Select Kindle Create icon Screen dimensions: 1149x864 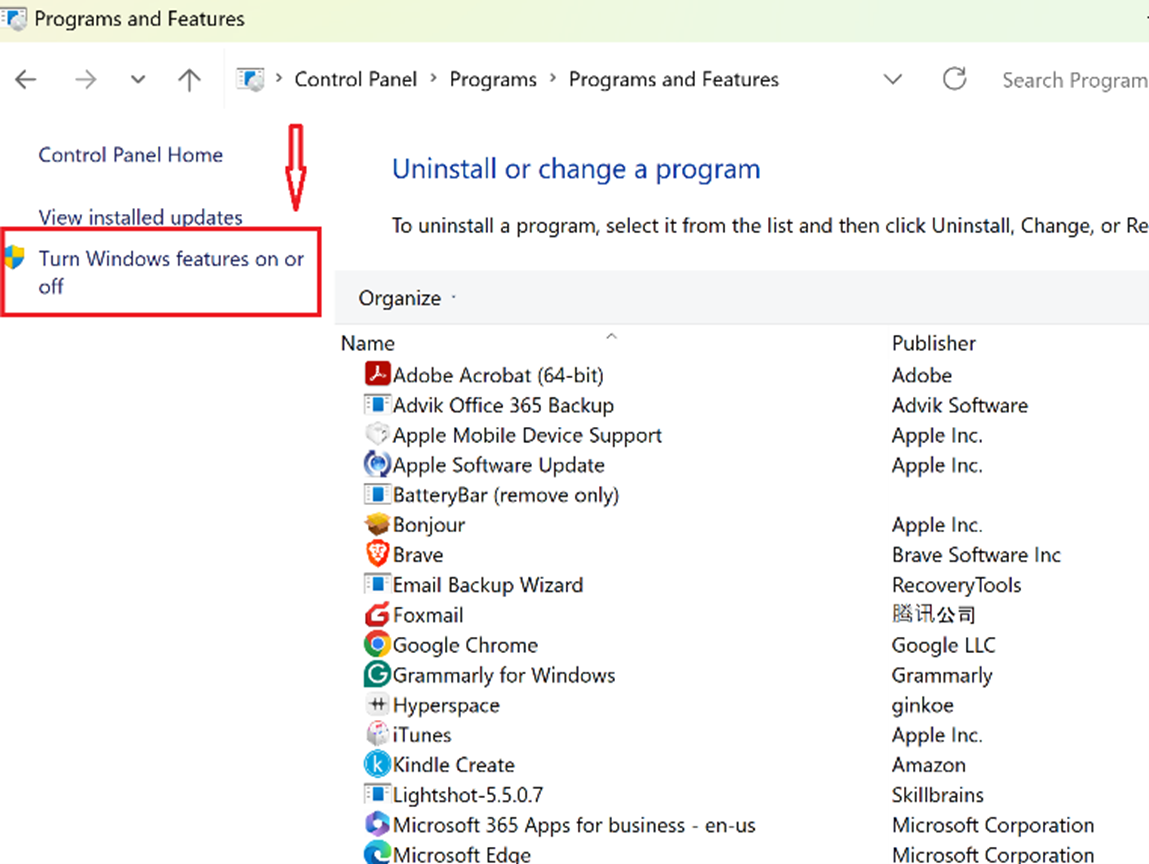[377, 764]
